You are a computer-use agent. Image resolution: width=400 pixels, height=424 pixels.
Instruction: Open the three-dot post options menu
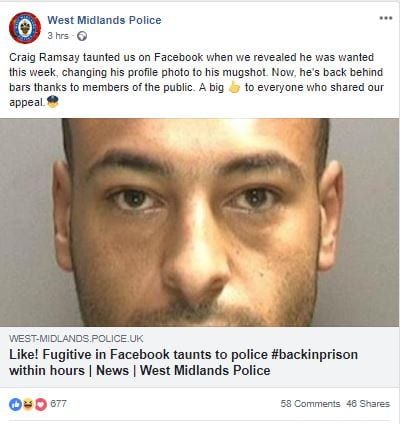[x=386, y=18]
